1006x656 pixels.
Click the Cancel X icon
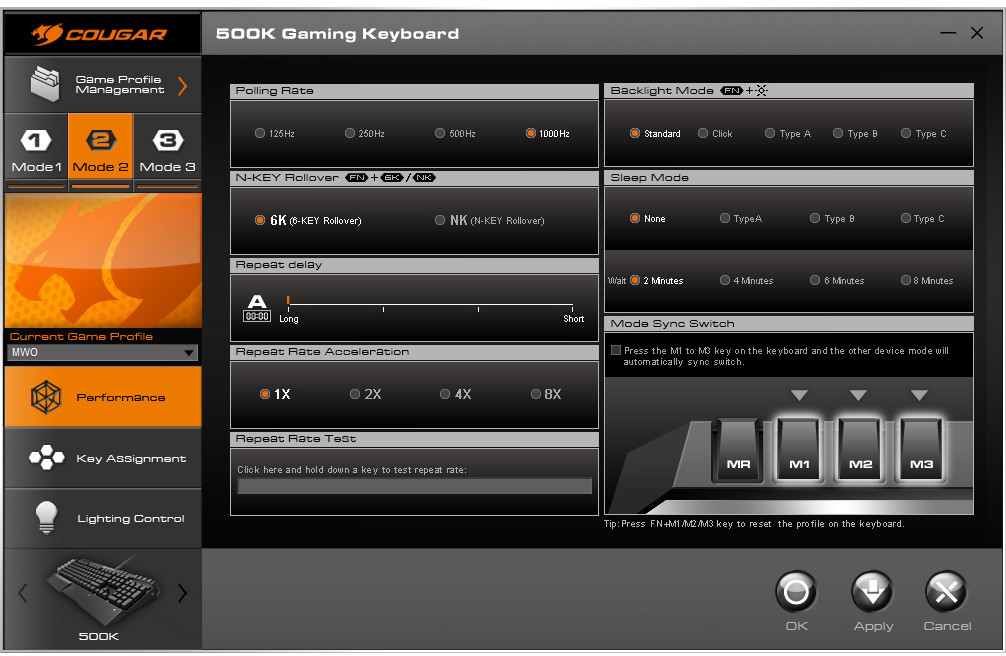click(946, 593)
